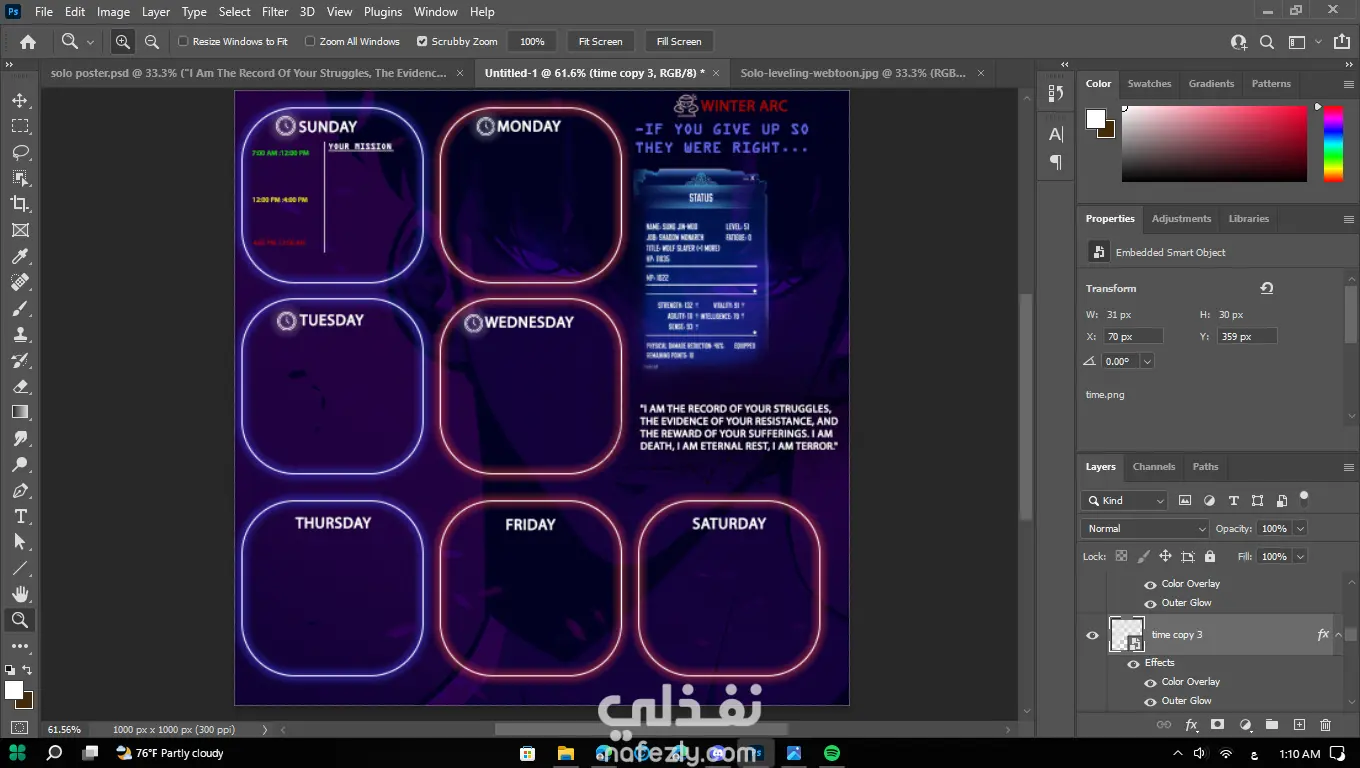This screenshot has width=1360, height=768.
Task: Enable Zoom All Windows checkbox
Action: pyautogui.click(x=310, y=42)
